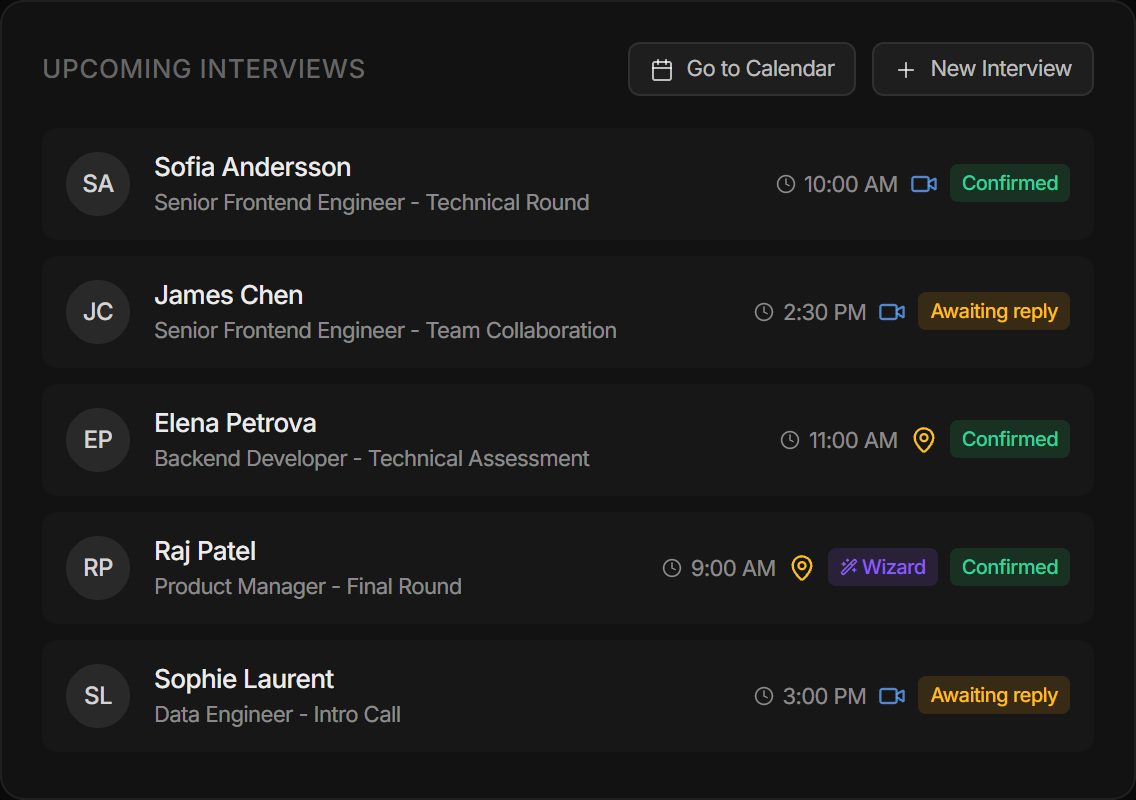
Task: Click the clock icon next to Sophie Laurent's time
Action: (763, 695)
